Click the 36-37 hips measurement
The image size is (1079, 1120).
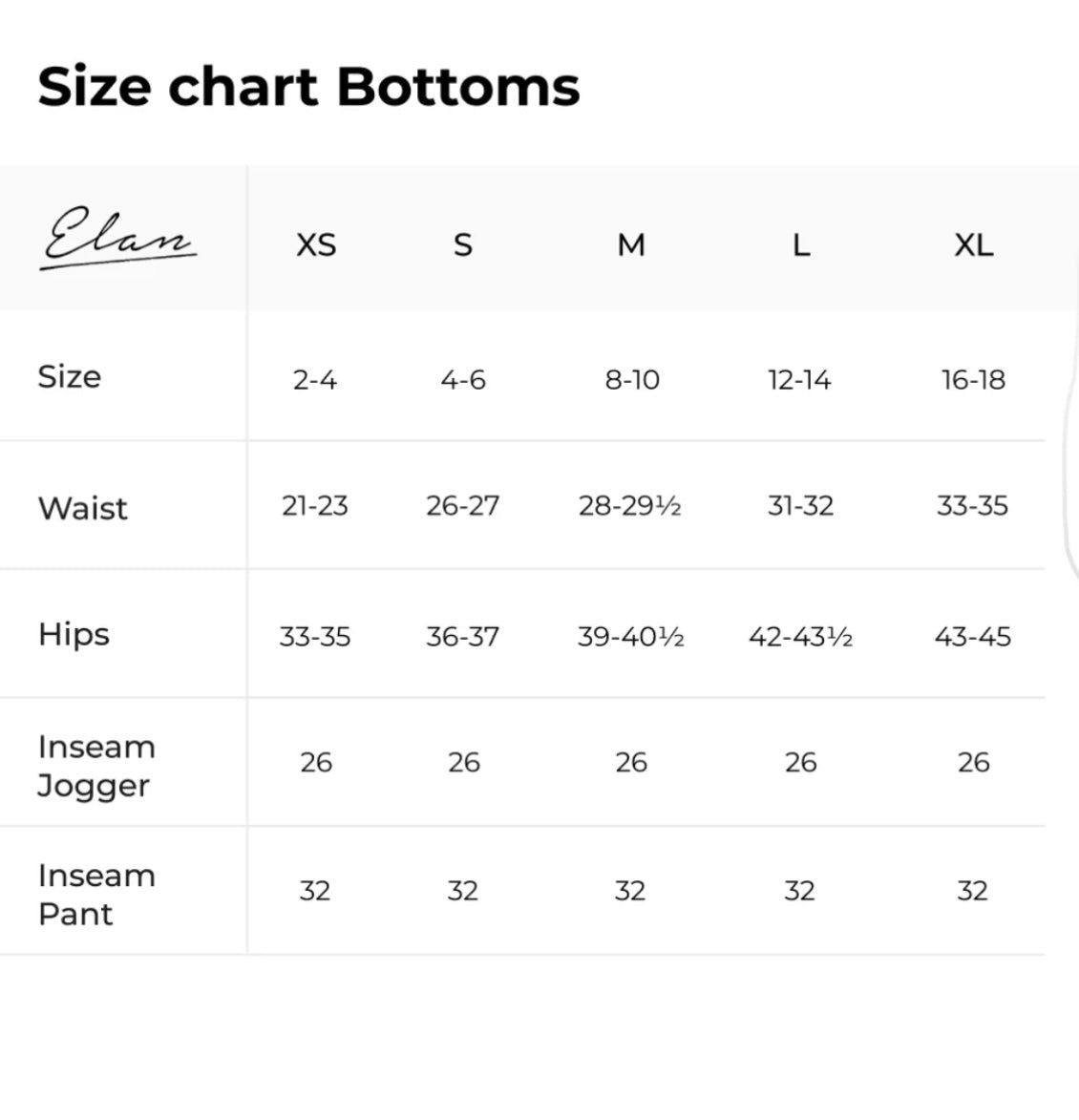(x=462, y=637)
